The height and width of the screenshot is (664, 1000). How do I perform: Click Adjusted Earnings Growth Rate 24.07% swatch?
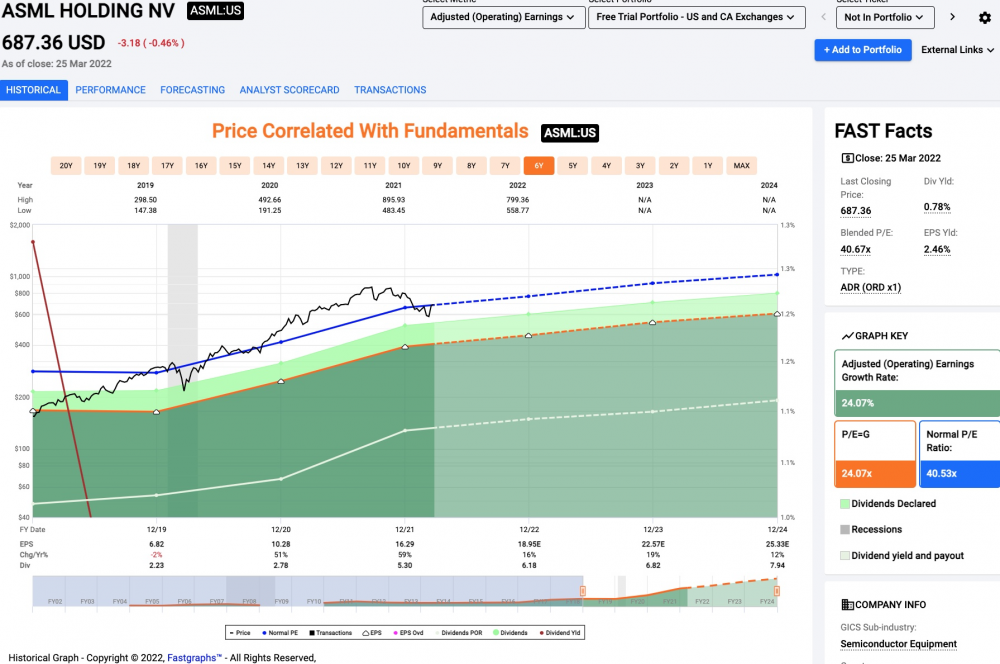click(917, 403)
